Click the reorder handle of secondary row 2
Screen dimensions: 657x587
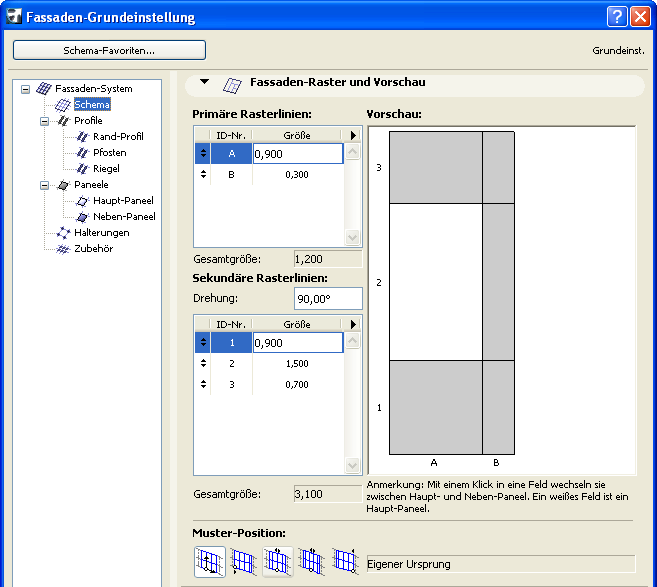tap(203, 363)
